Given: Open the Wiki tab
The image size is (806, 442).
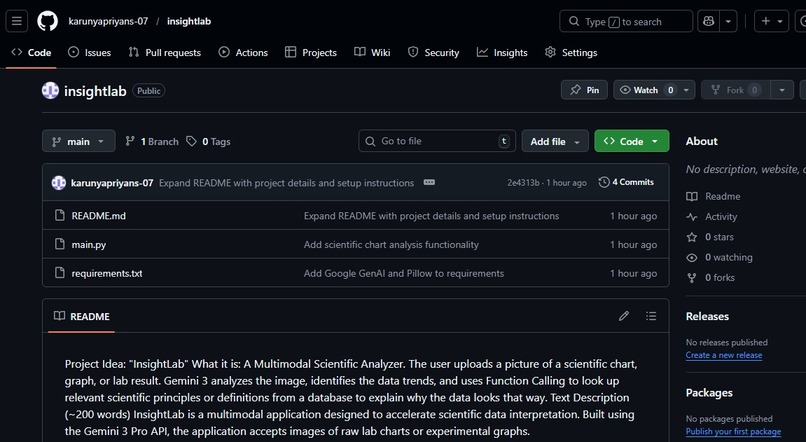Looking at the screenshot, I should click(x=372, y=52).
